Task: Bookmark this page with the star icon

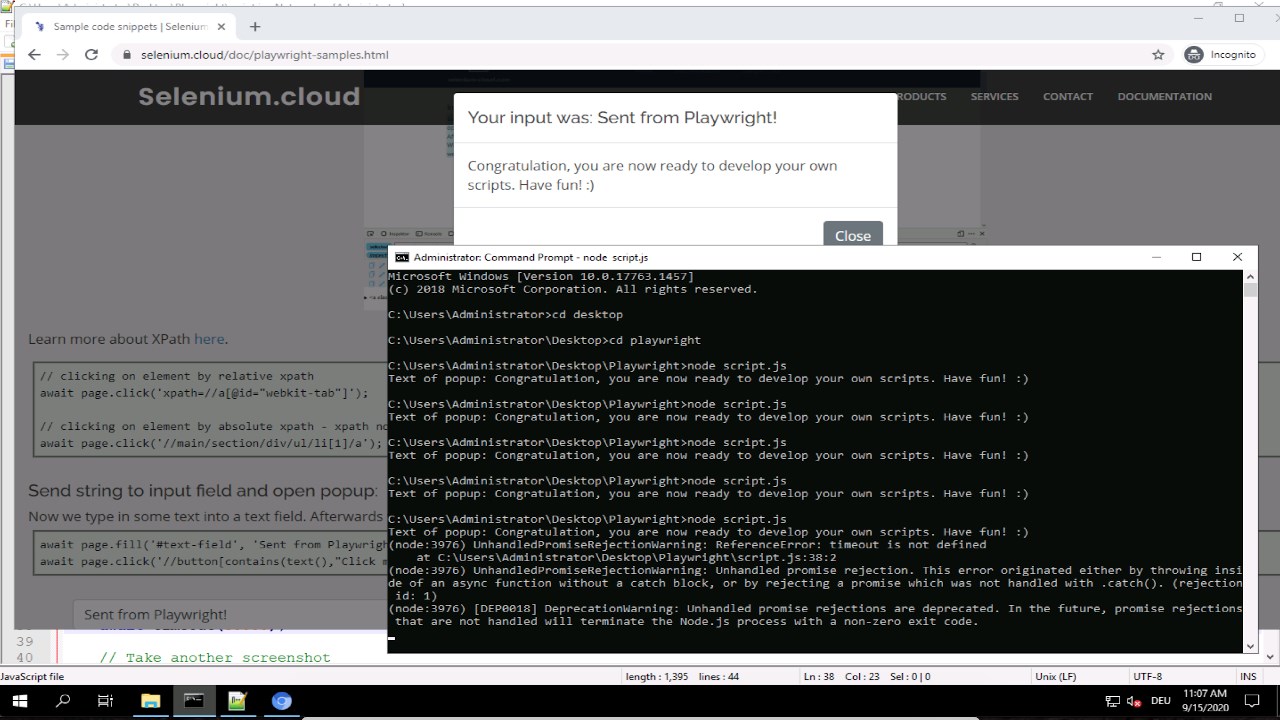Action: pyautogui.click(x=1158, y=55)
